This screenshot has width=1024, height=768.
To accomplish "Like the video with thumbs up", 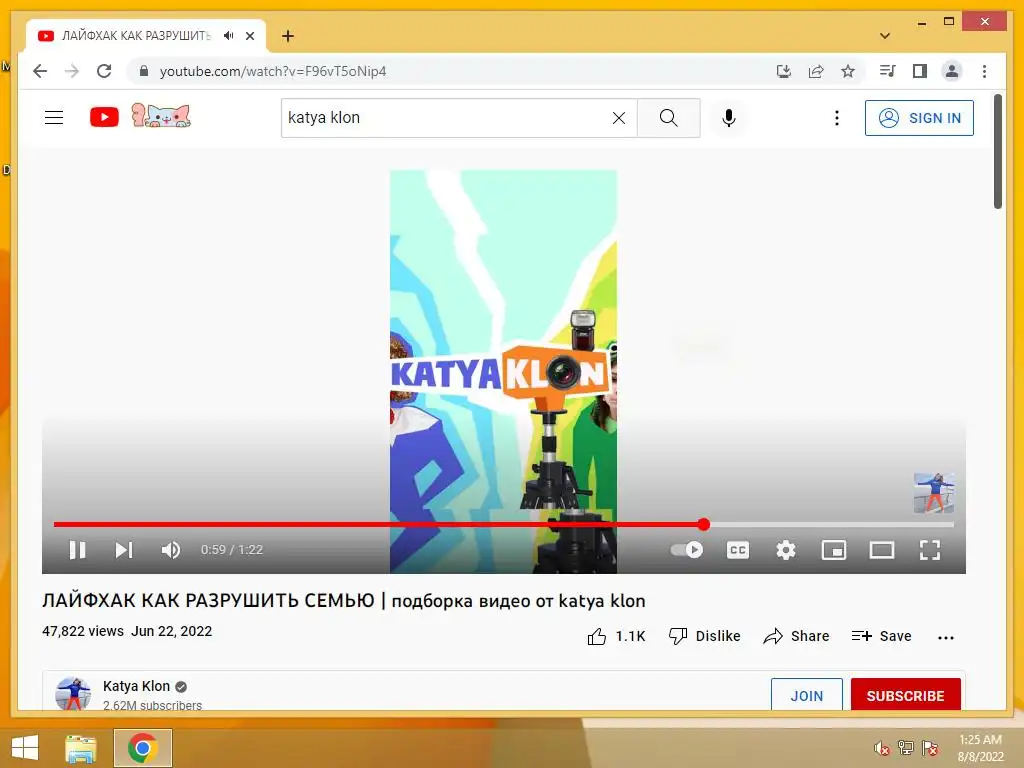I will tap(616, 636).
